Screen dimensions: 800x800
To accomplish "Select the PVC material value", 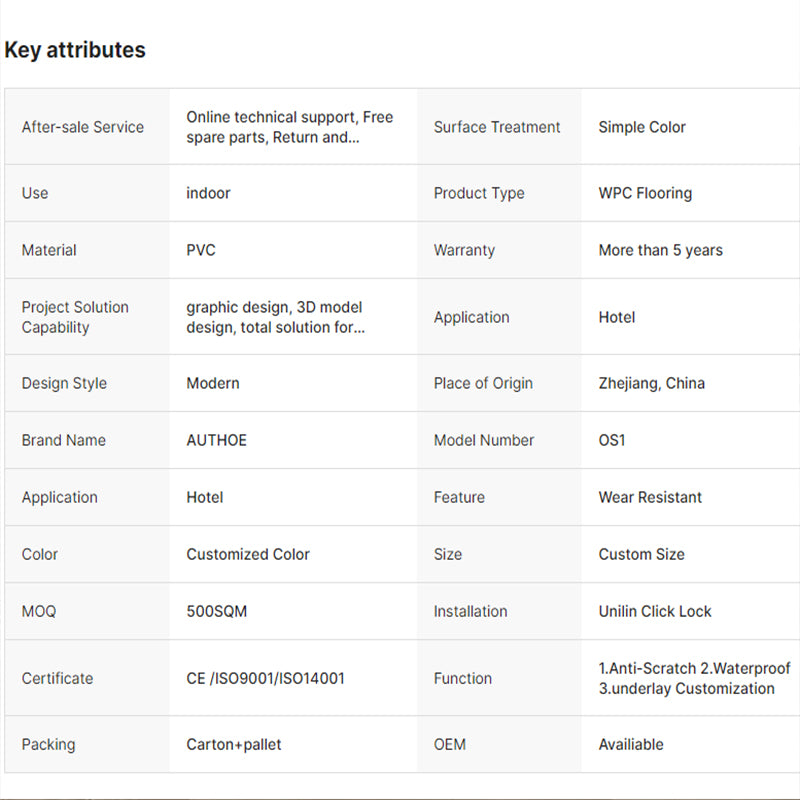I will click(201, 250).
